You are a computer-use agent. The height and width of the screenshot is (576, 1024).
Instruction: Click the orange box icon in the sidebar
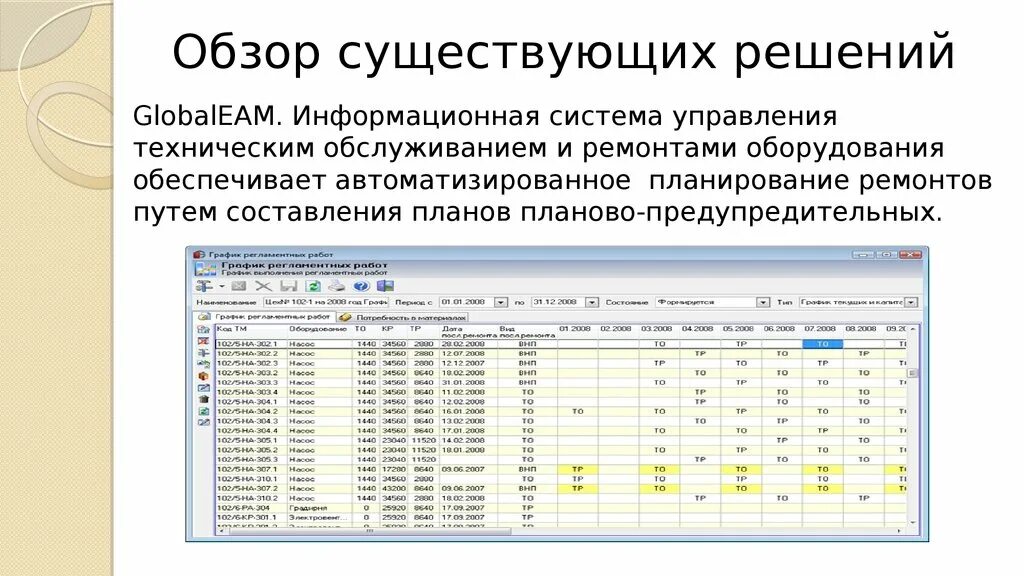coord(204,376)
